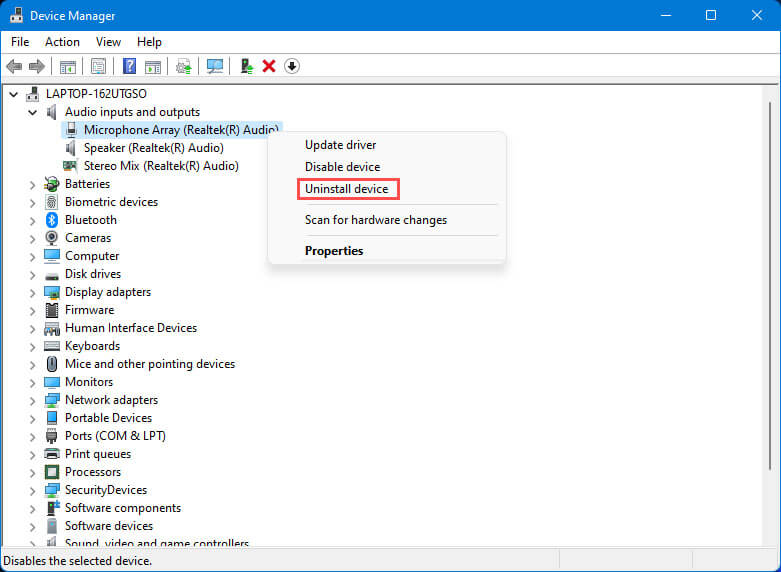
Task: Minimize the Device Manager window
Action: pos(665,15)
